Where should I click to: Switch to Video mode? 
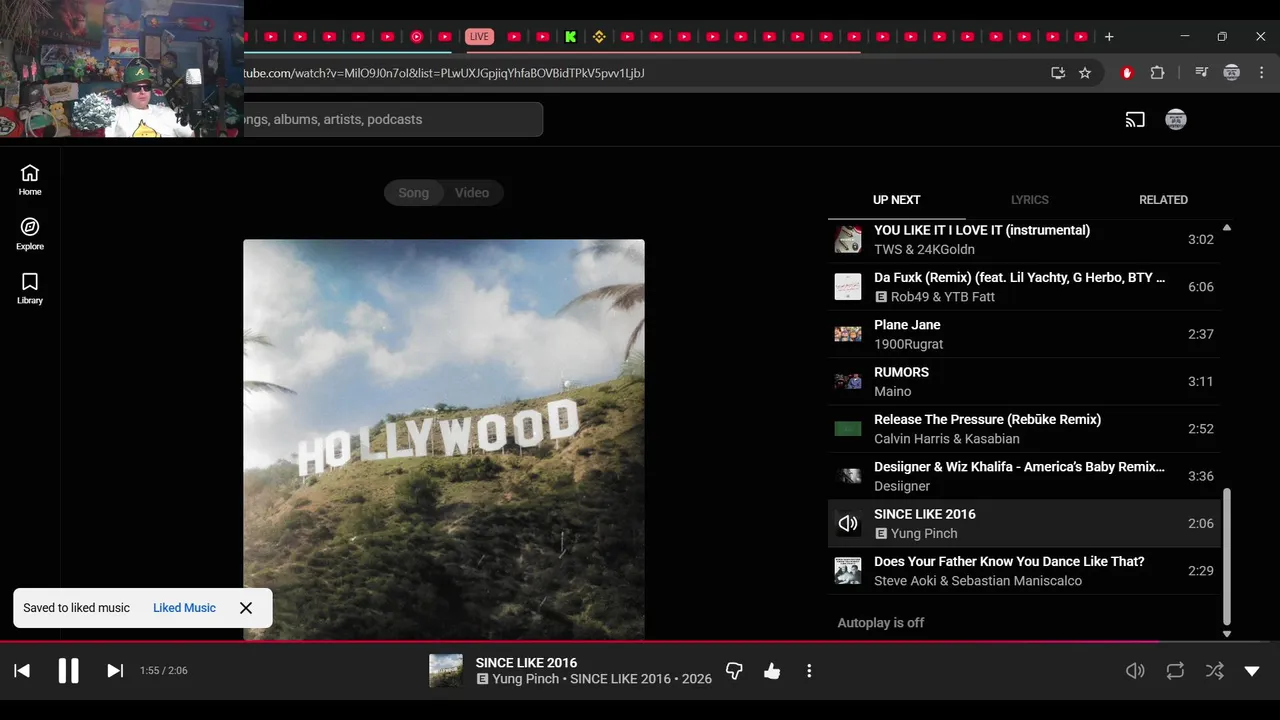point(472,193)
